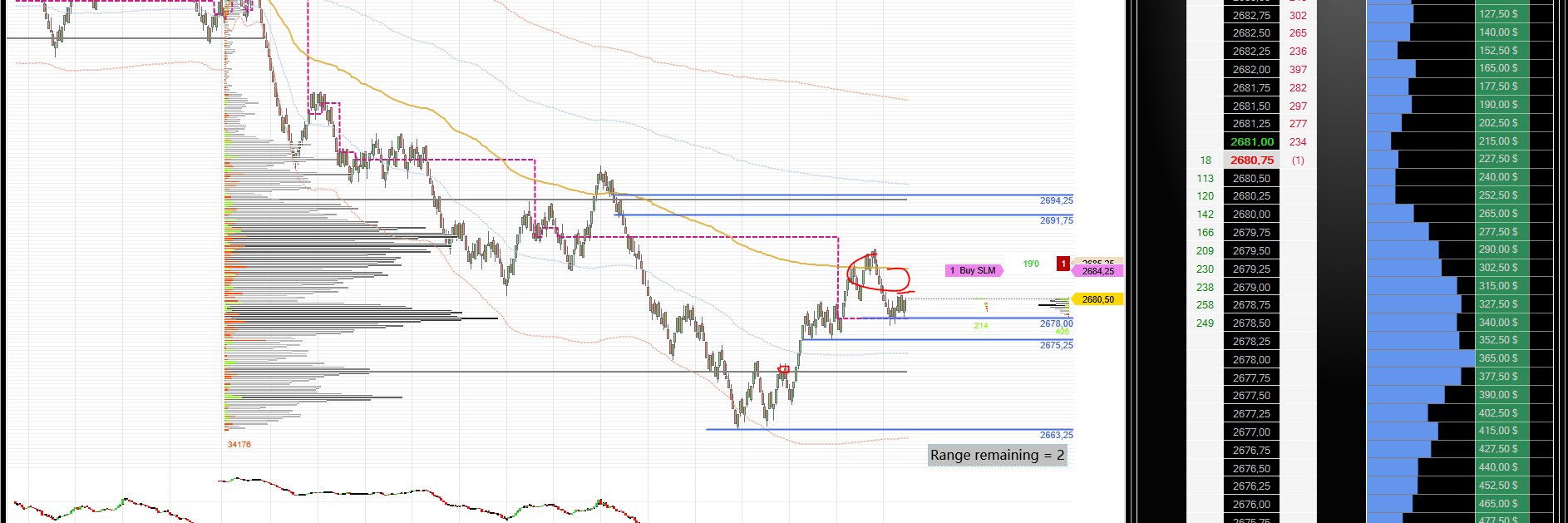The image size is (1568, 523).
Task: Select the 2675,25 level label on chart
Action: click(1056, 345)
